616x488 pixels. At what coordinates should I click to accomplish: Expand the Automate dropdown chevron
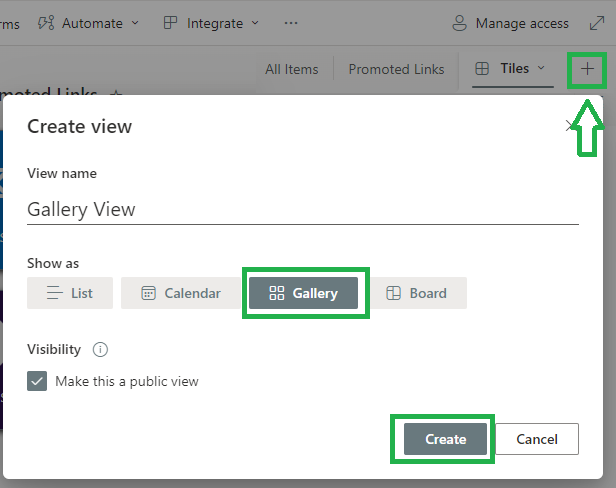click(x=135, y=23)
